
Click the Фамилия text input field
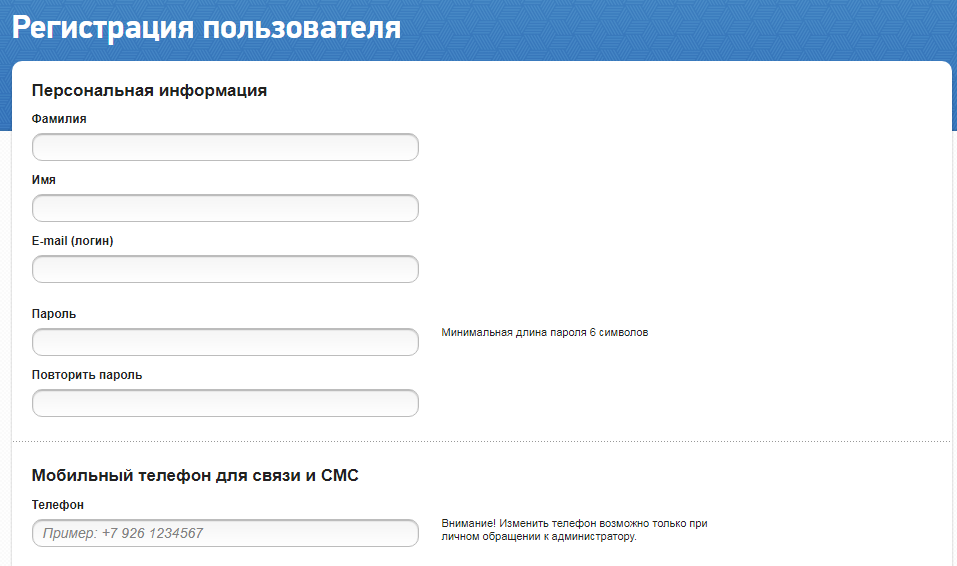click(225, 147)
